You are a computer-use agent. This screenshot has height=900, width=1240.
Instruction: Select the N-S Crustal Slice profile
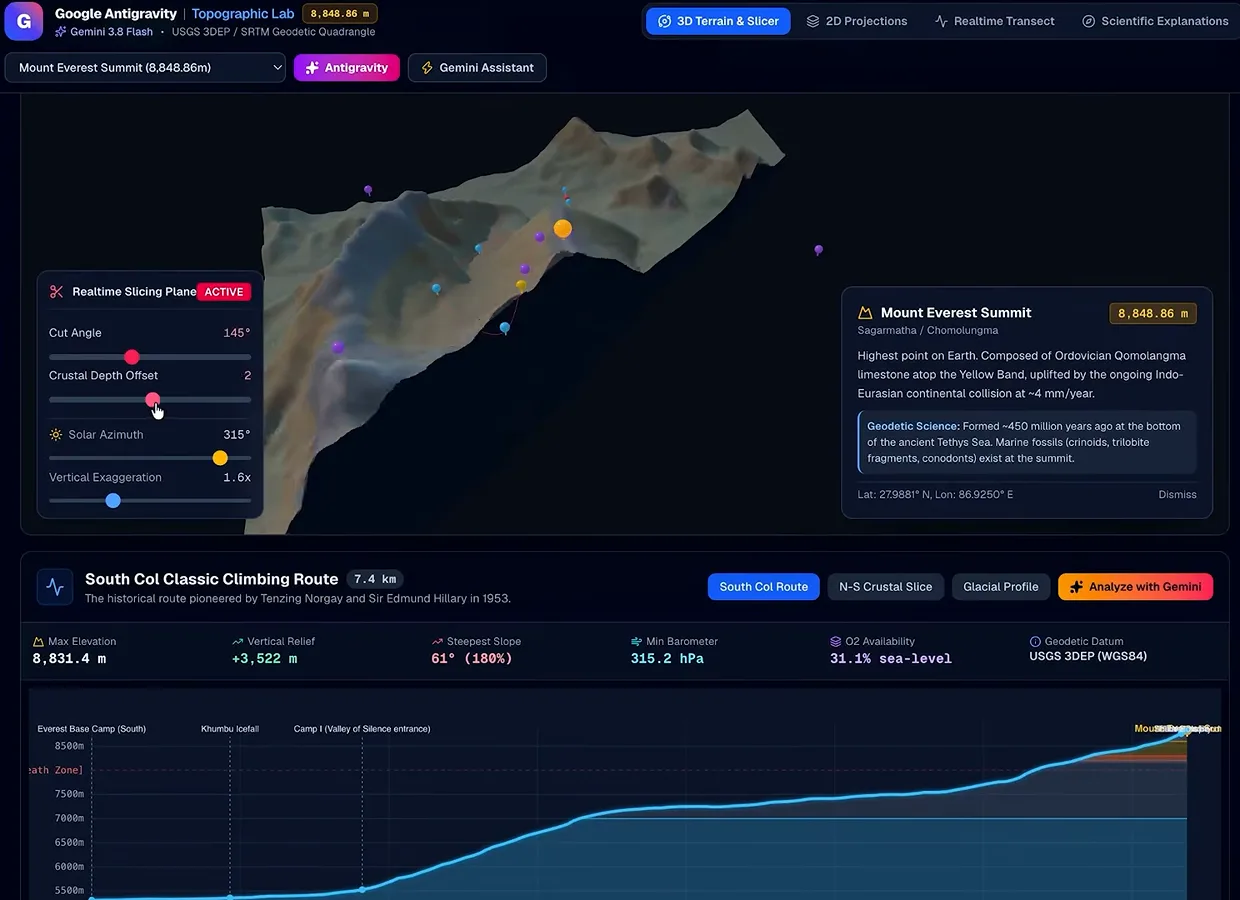click(885, 587)
